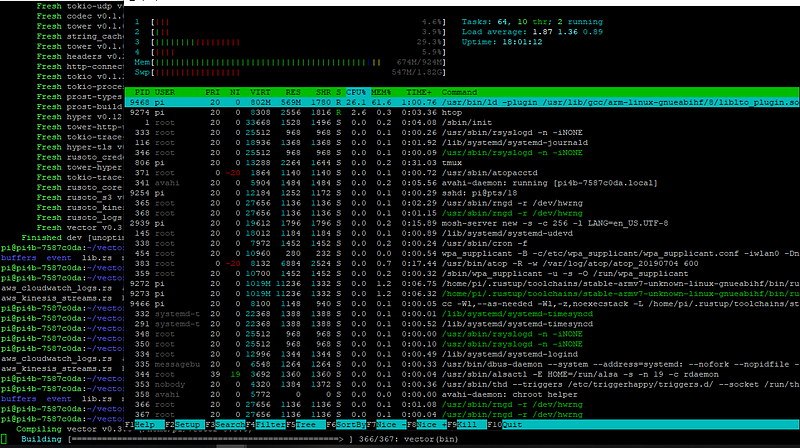Sort by the PID column header

coord(142,92)
